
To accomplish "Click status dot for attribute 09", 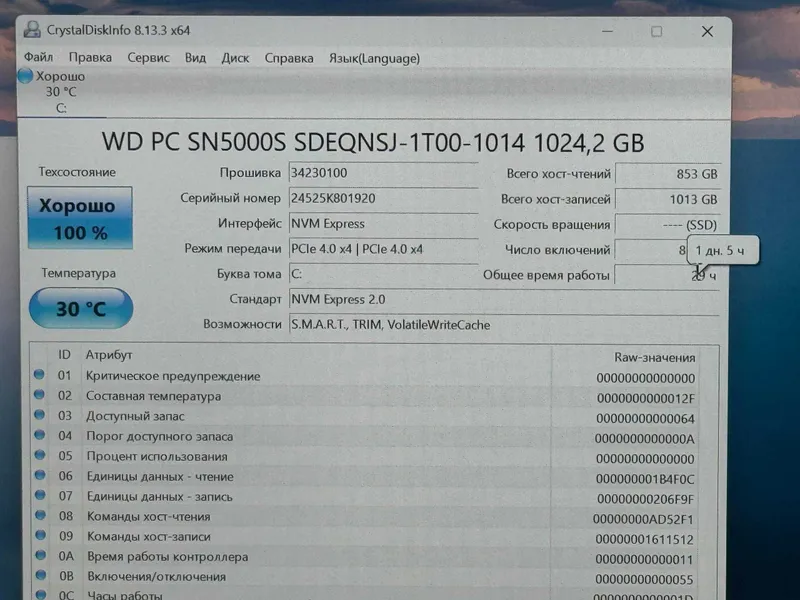I will [41, 535].
